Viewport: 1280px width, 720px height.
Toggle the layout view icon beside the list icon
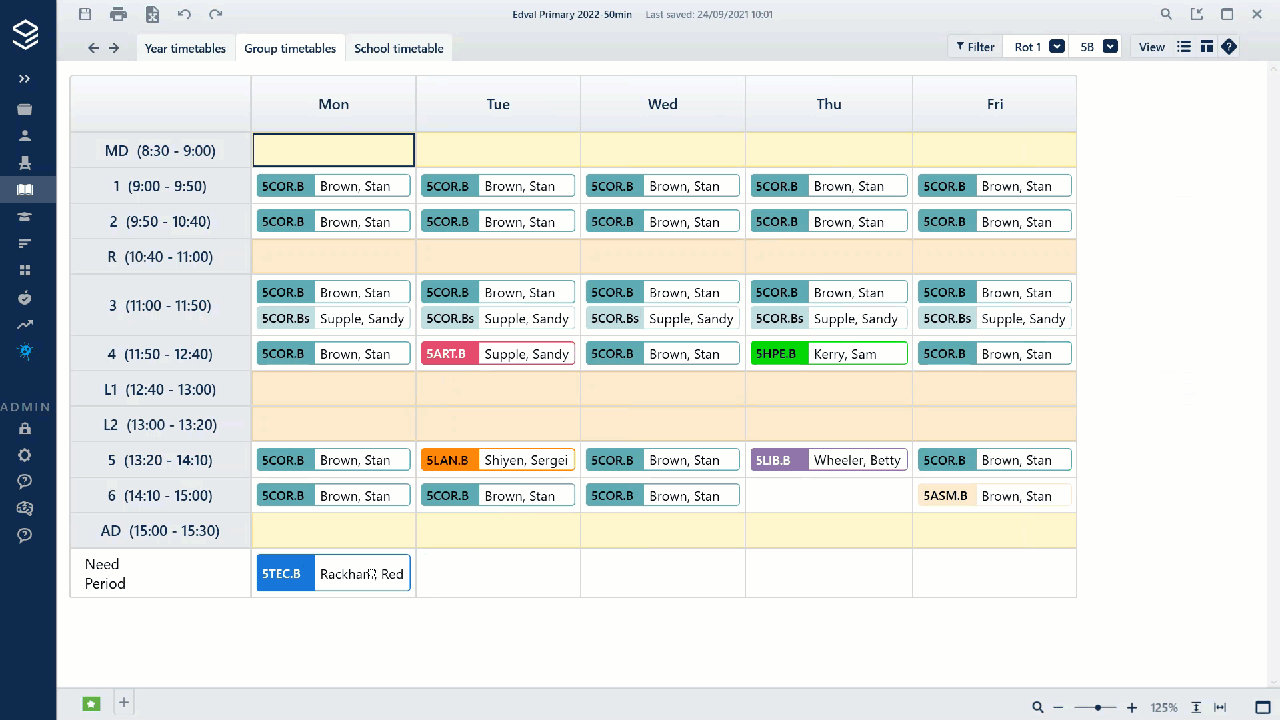(1205, 46)
